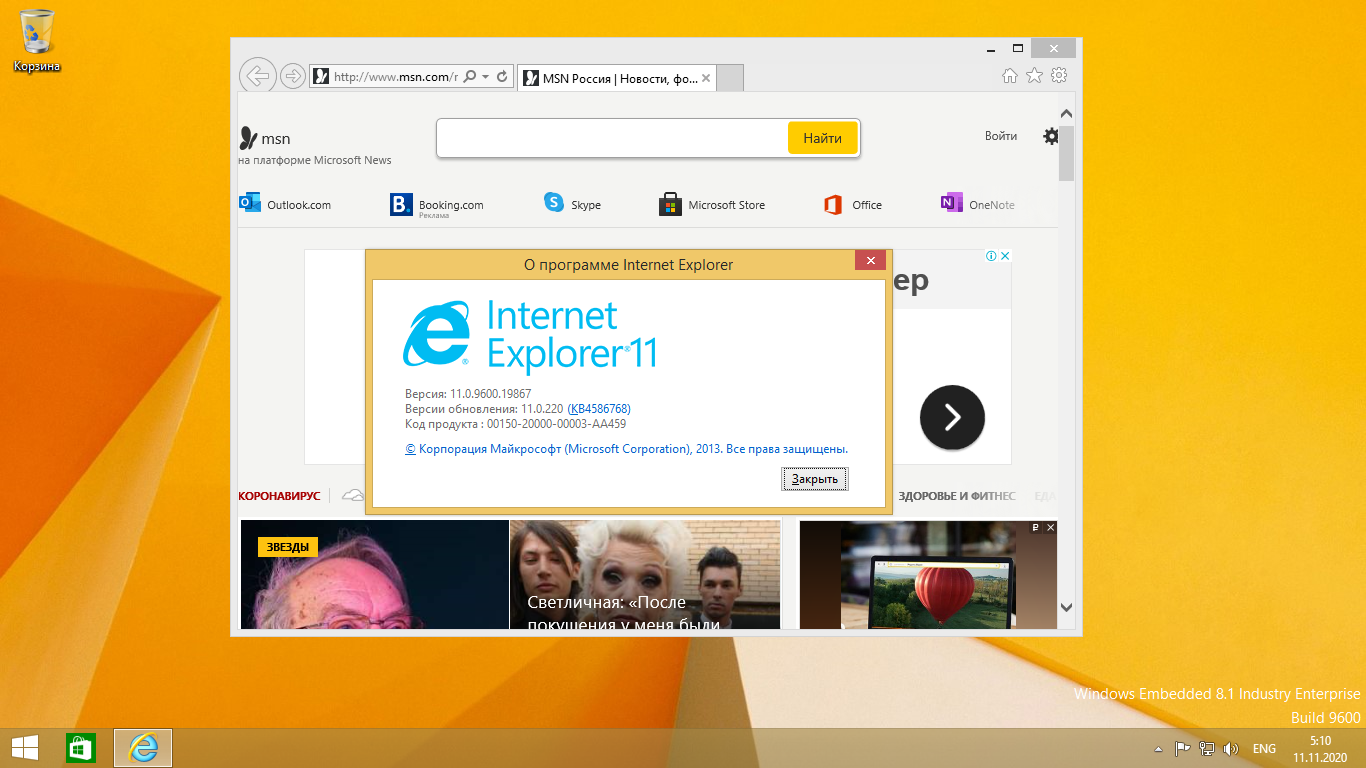
Task: Open the Action Center flag icon
Action: pos(1182,748)
